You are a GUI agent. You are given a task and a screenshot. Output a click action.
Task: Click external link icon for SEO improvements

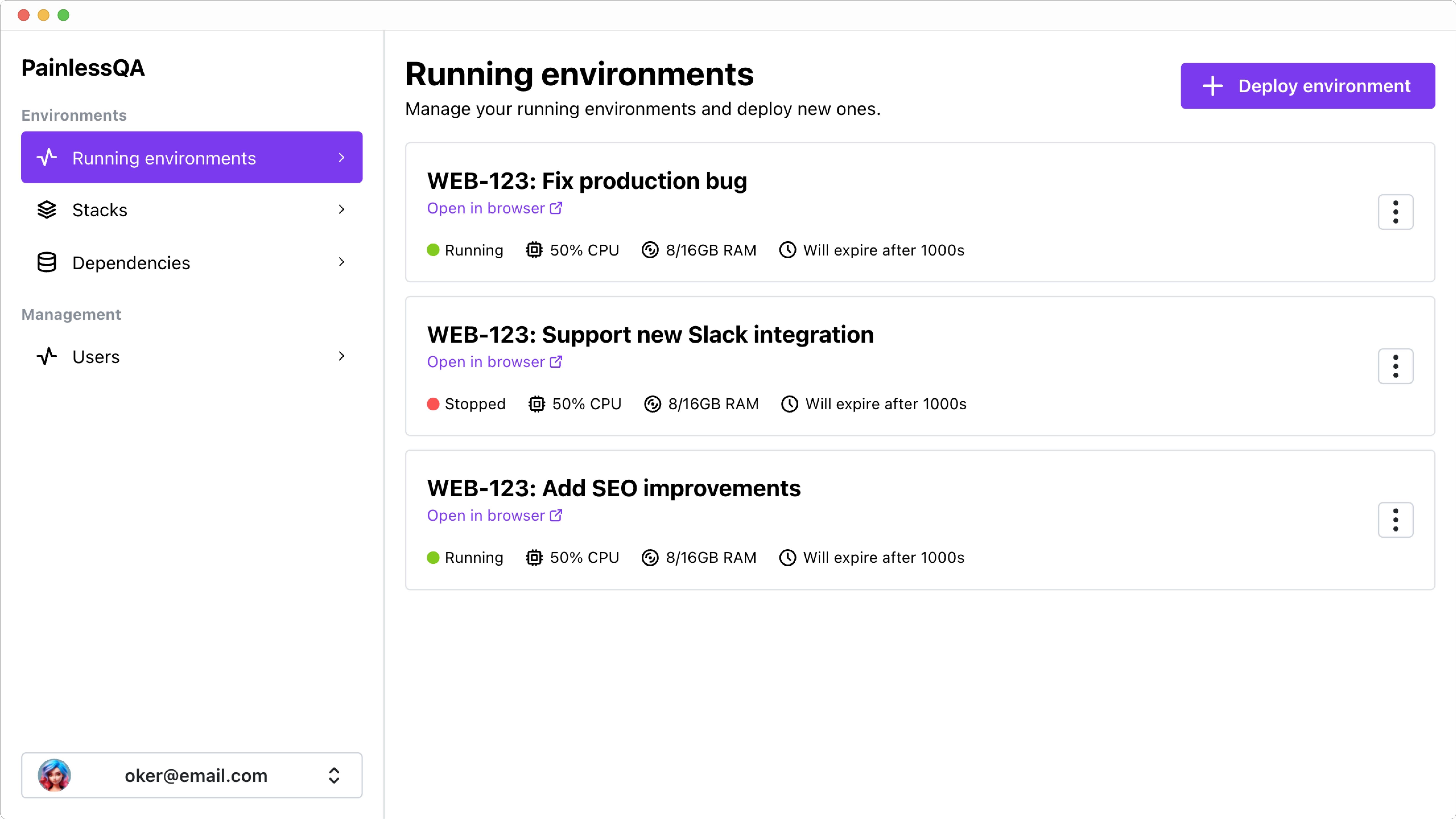[556, 516]
